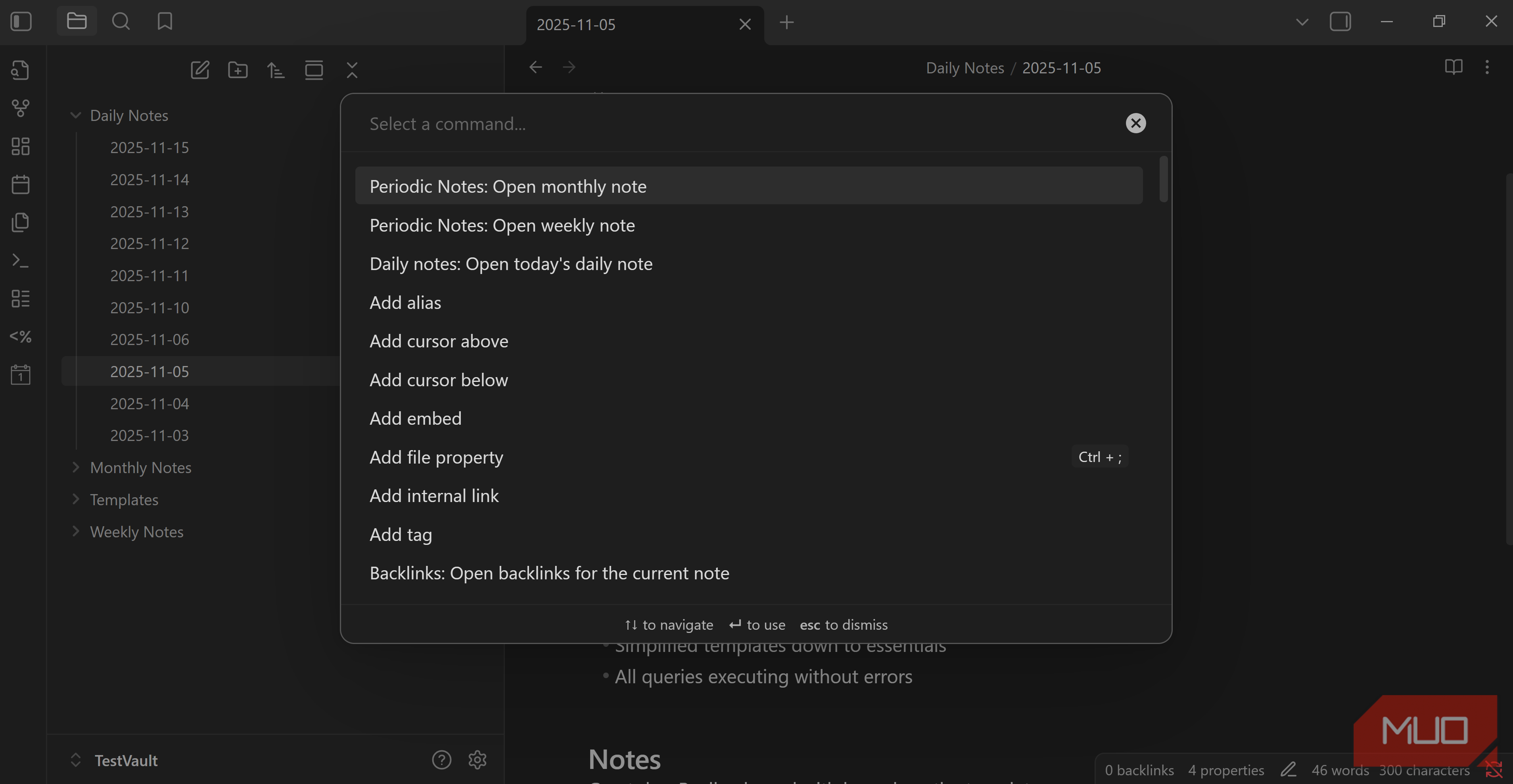Select Periodic Notes: Open monthly note
This screenshot has height=784, width=1513.
click(x=749, y=186)
